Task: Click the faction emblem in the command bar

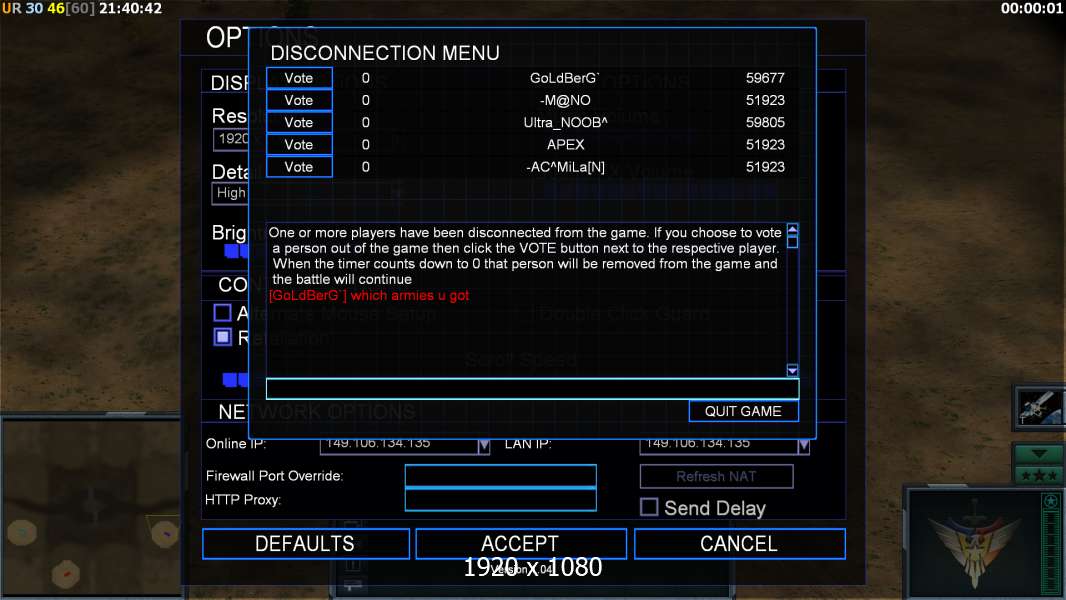Action: (x=974, y=542)
